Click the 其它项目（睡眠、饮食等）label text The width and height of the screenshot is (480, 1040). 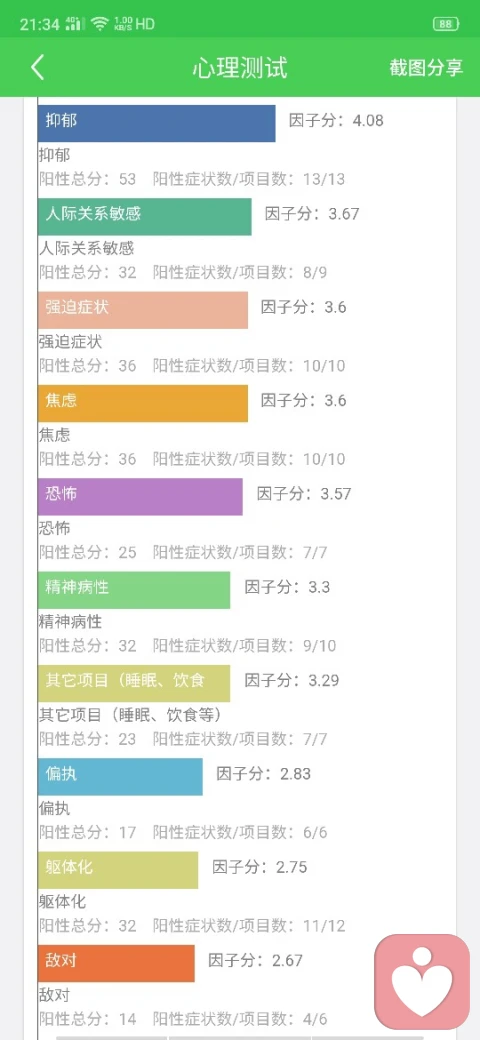[131, 716]
